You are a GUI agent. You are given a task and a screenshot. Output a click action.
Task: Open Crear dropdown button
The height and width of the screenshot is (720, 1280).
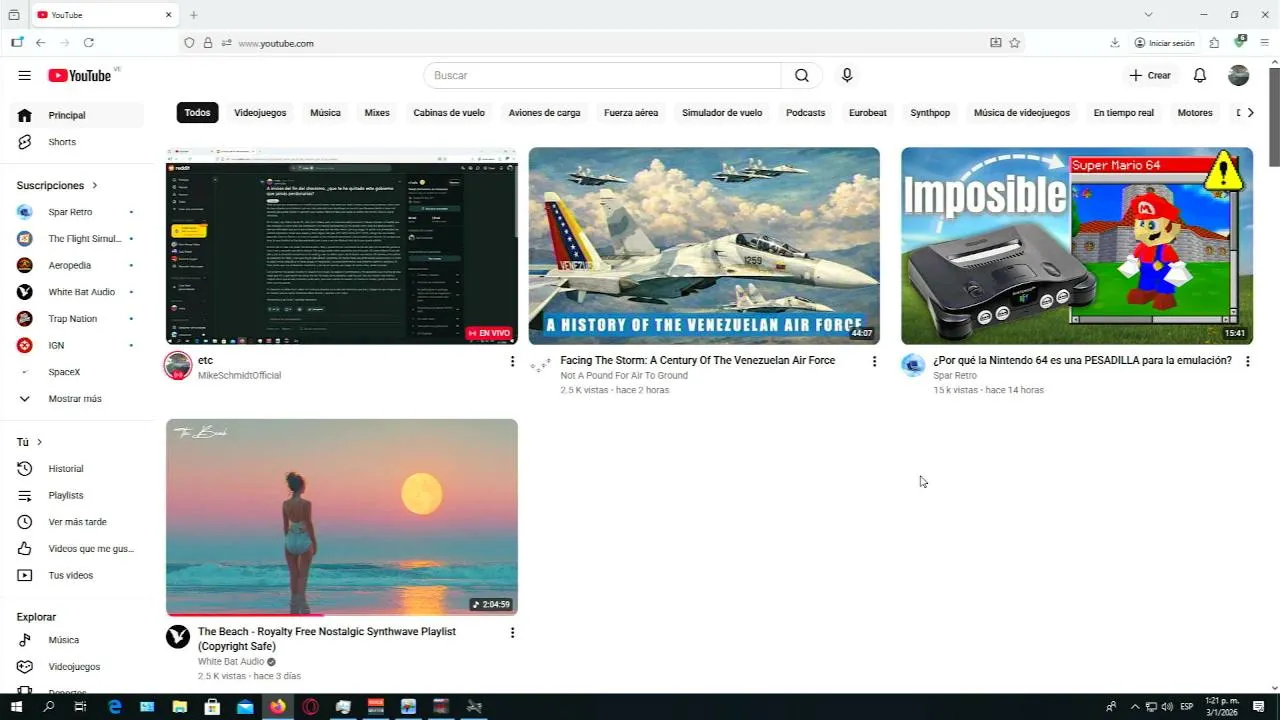[x=1150, y=75]
